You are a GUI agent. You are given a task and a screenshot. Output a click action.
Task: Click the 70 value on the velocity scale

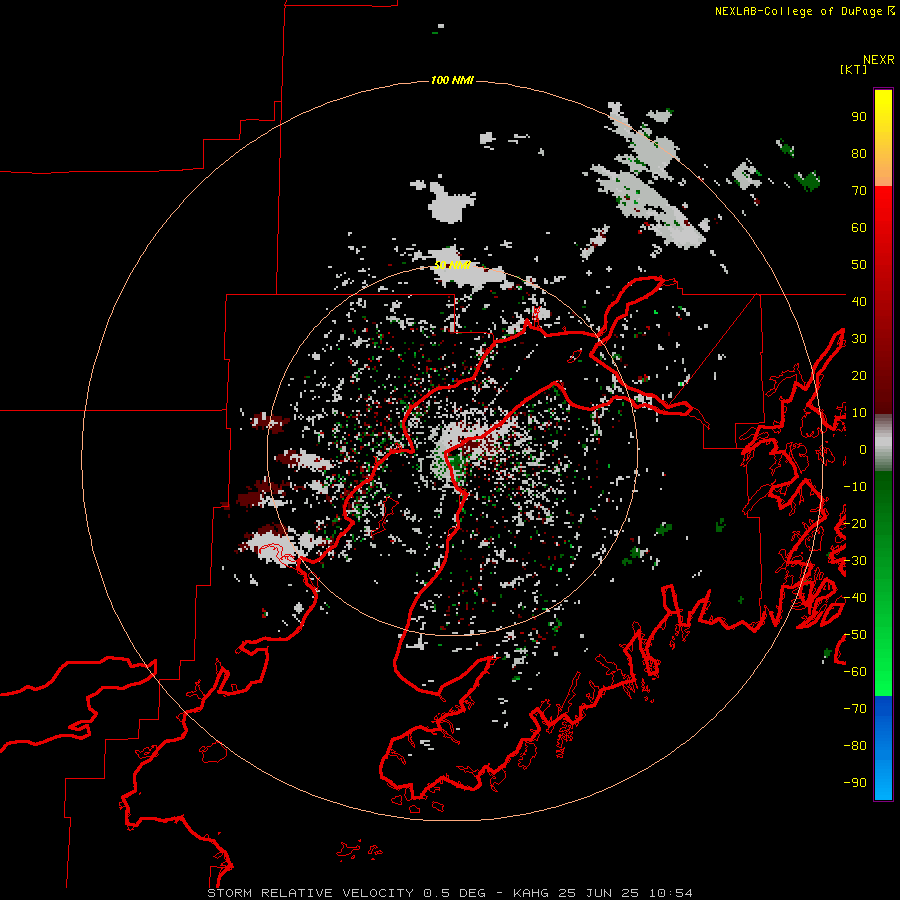[x=859, y=191]
